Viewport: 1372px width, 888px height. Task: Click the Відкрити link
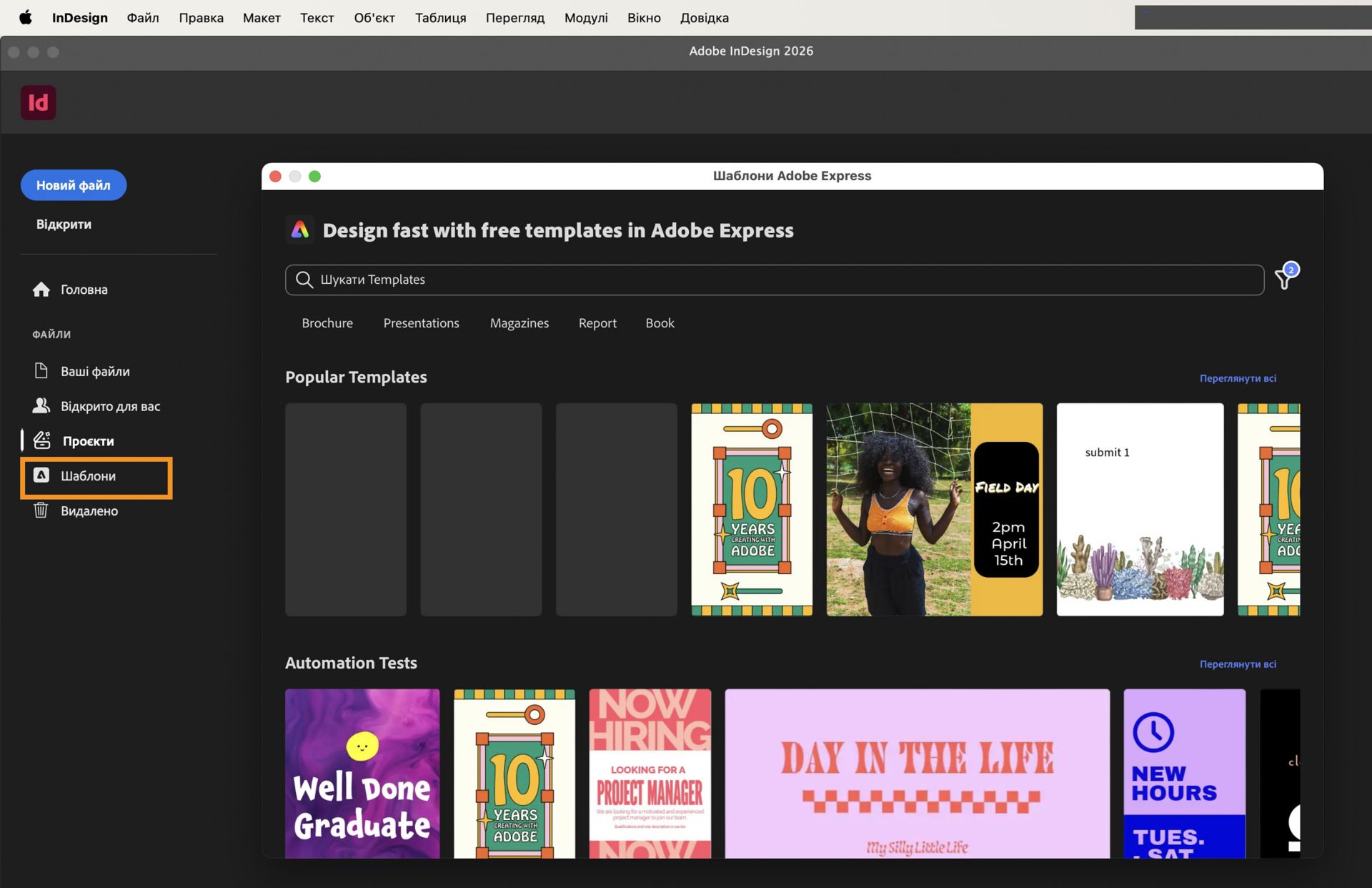point(63,224)
